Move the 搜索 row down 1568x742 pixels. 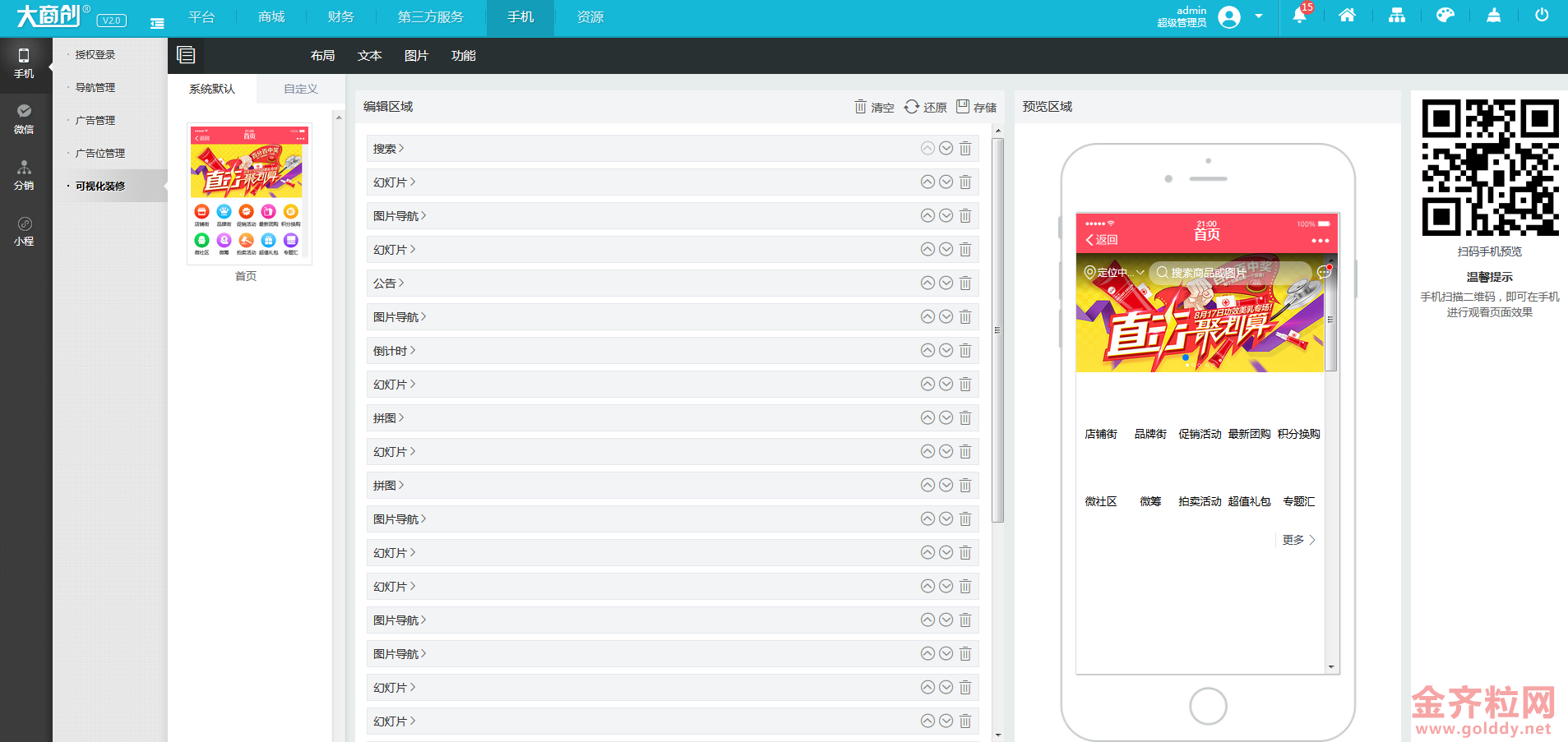tap(946, 148)
